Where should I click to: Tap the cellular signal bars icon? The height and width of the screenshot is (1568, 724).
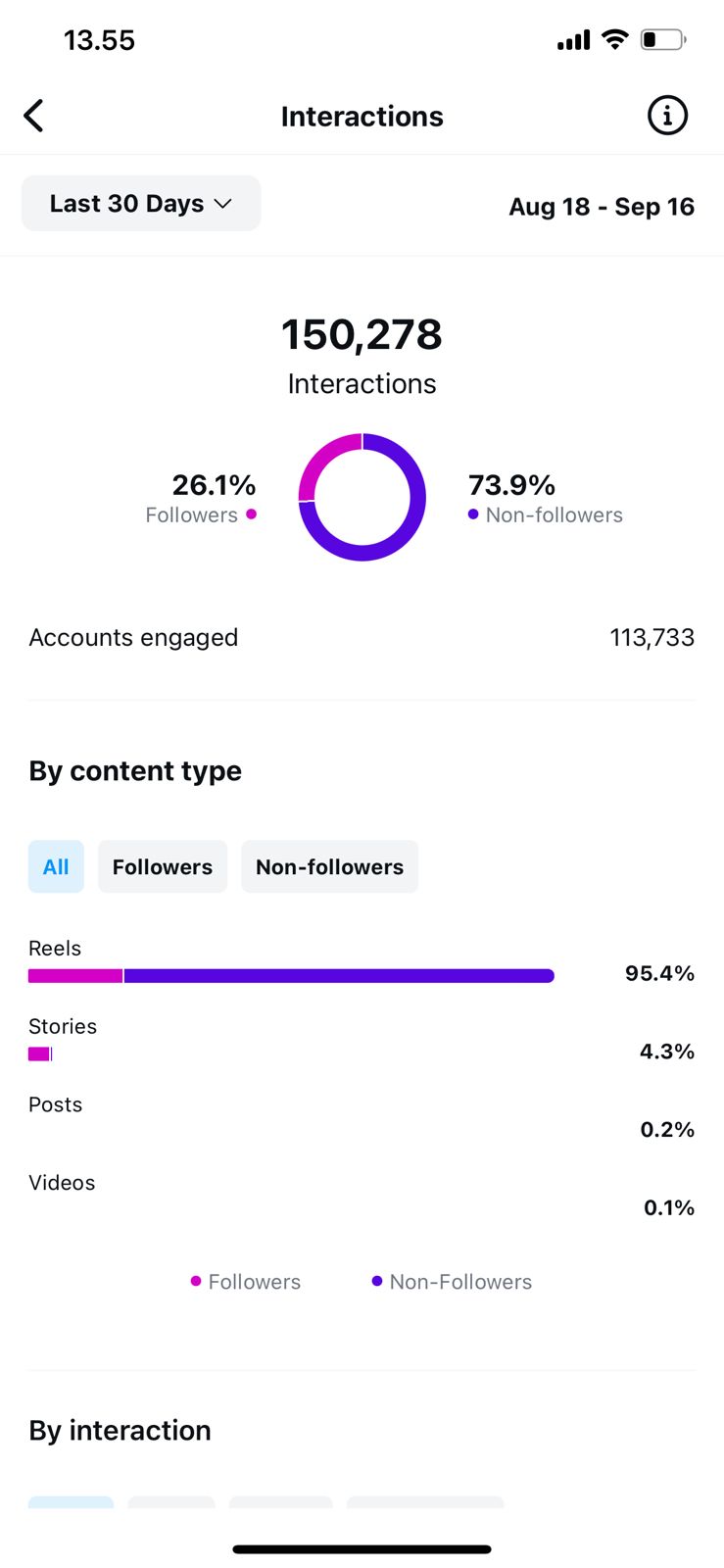tap(573, 40)
